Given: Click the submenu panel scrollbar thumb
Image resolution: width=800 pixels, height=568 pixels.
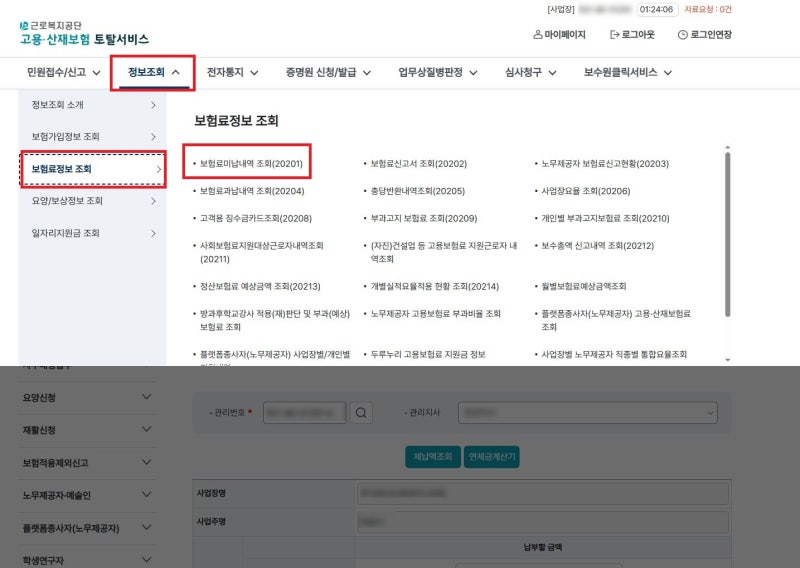Looking at the screenshot, I should pos(727,235).
